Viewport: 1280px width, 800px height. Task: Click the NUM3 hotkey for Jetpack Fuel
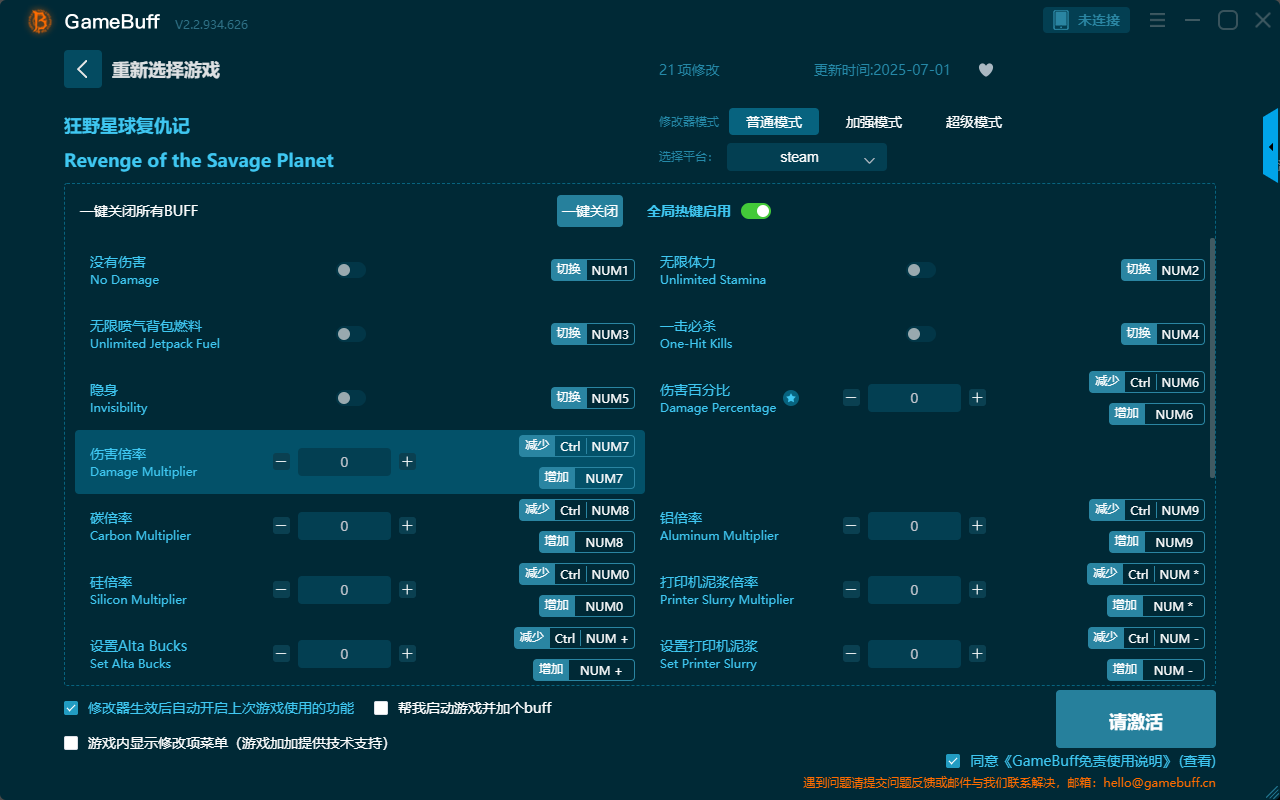593,334
